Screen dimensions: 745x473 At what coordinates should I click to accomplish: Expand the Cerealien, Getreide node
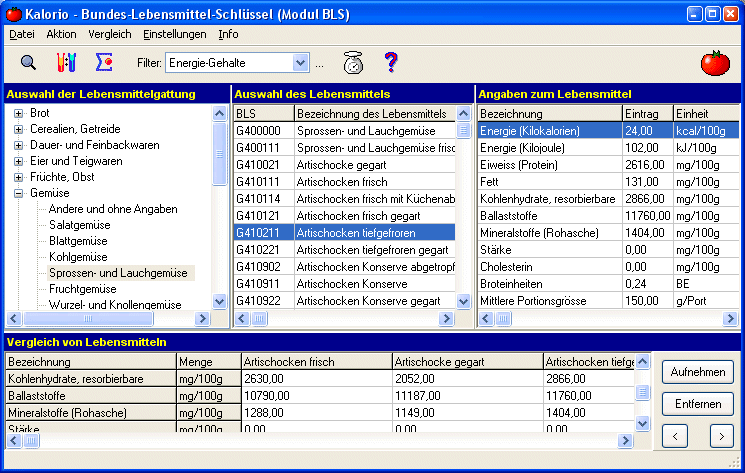click(x=19, y=129)
